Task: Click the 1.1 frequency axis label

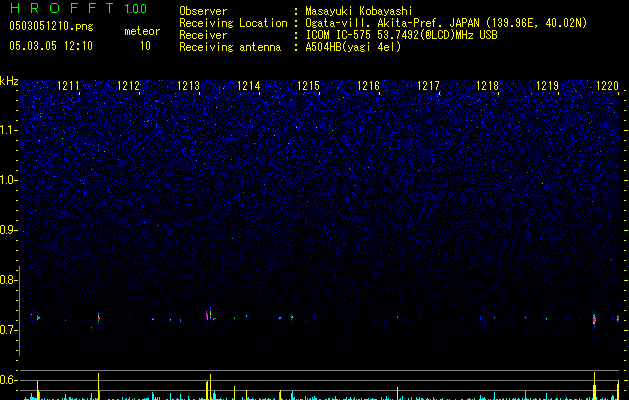Action: [x=9, y=130]
